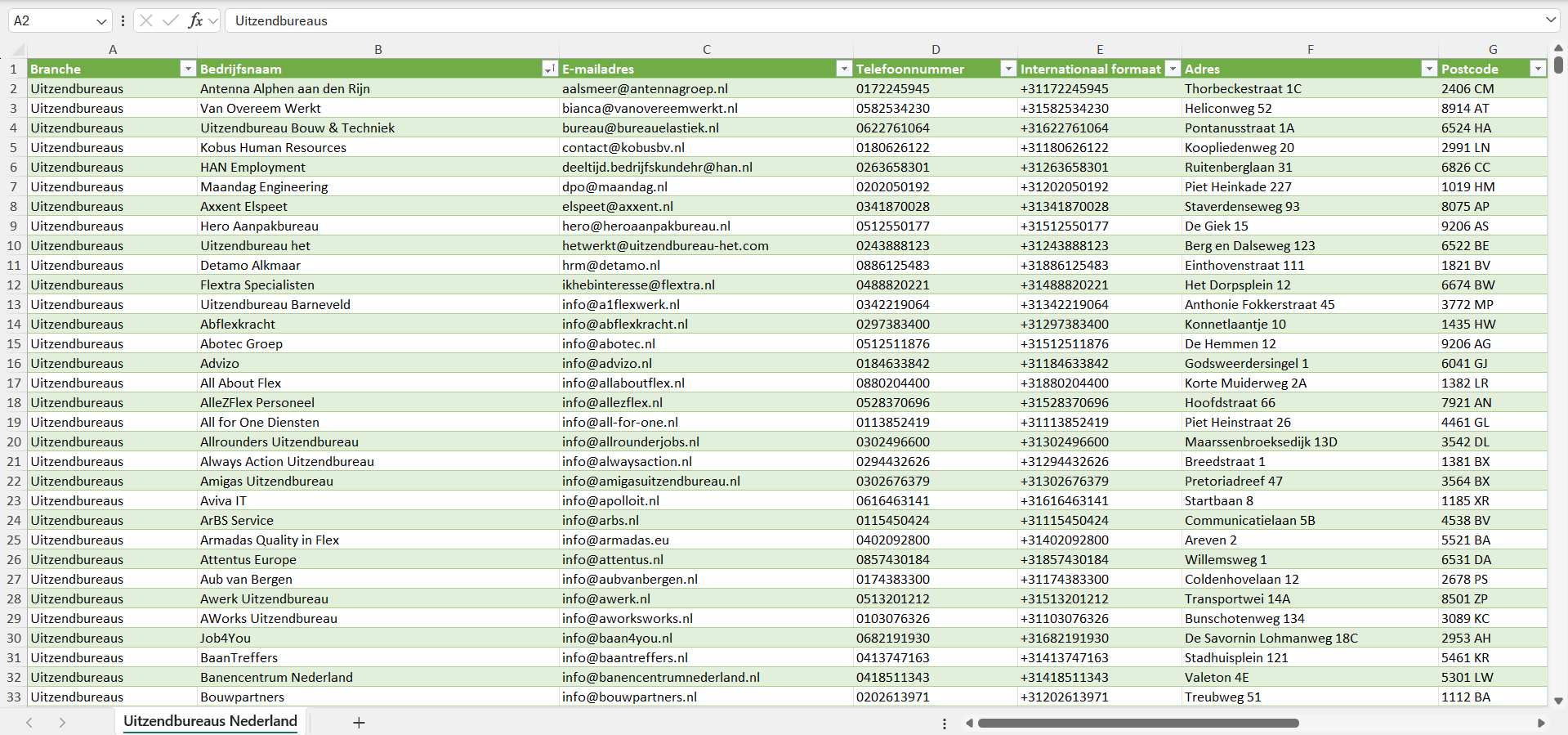
Task: Click the next sheet navigation arrow
Action: pyautogui.click(x=62, y=723)
